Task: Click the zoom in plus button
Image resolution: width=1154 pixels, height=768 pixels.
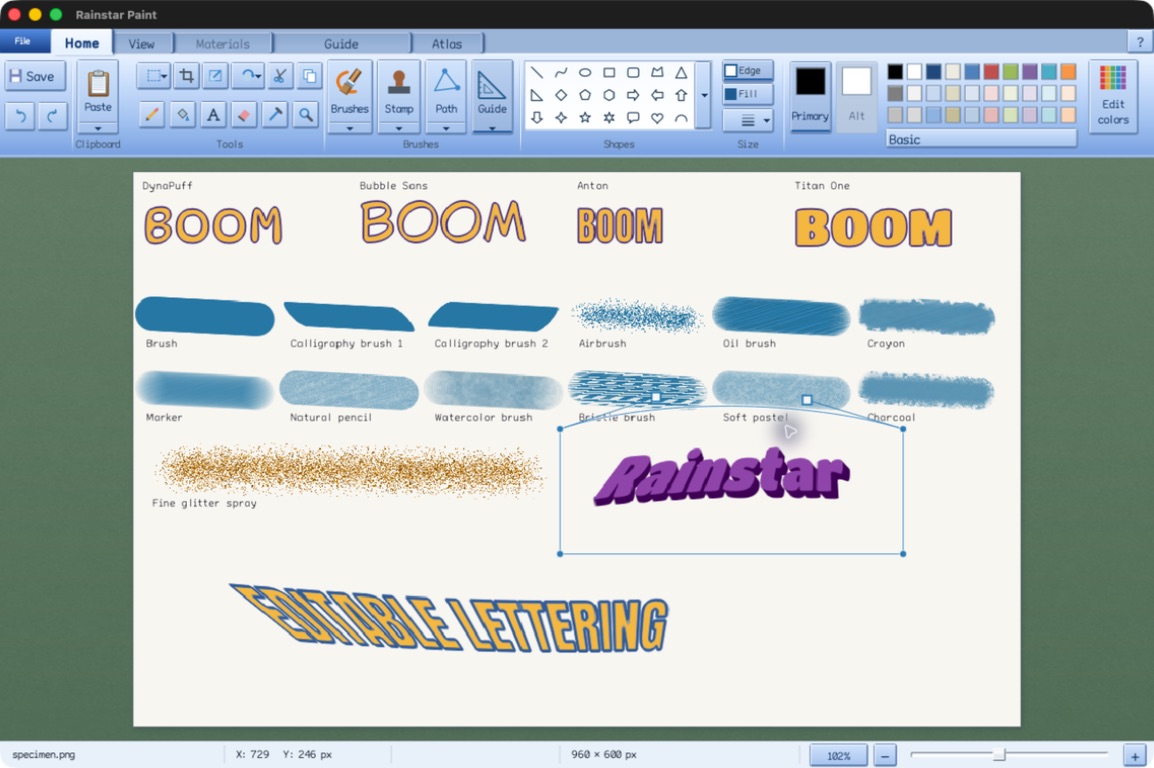Action: [1135, 755]
